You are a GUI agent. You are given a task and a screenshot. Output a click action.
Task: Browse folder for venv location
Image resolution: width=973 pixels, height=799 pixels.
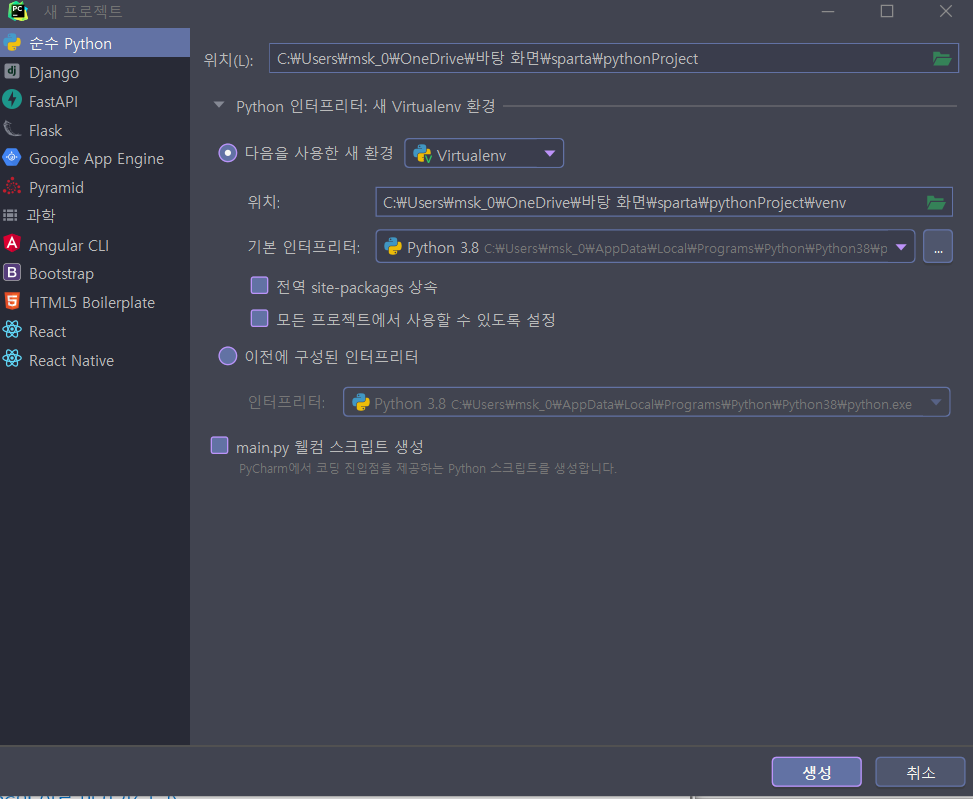click(936, 202)
